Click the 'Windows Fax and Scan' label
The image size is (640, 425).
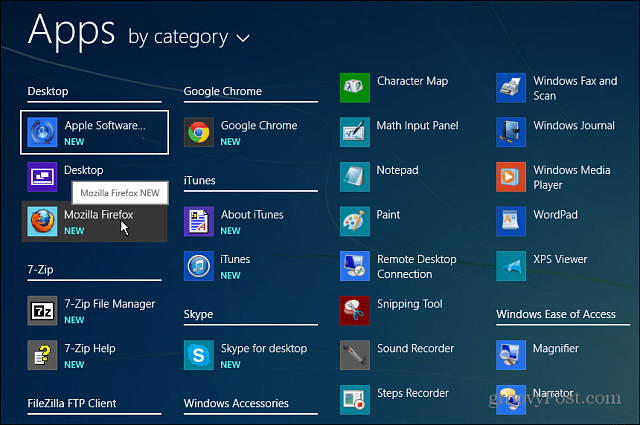pos(575,88)
